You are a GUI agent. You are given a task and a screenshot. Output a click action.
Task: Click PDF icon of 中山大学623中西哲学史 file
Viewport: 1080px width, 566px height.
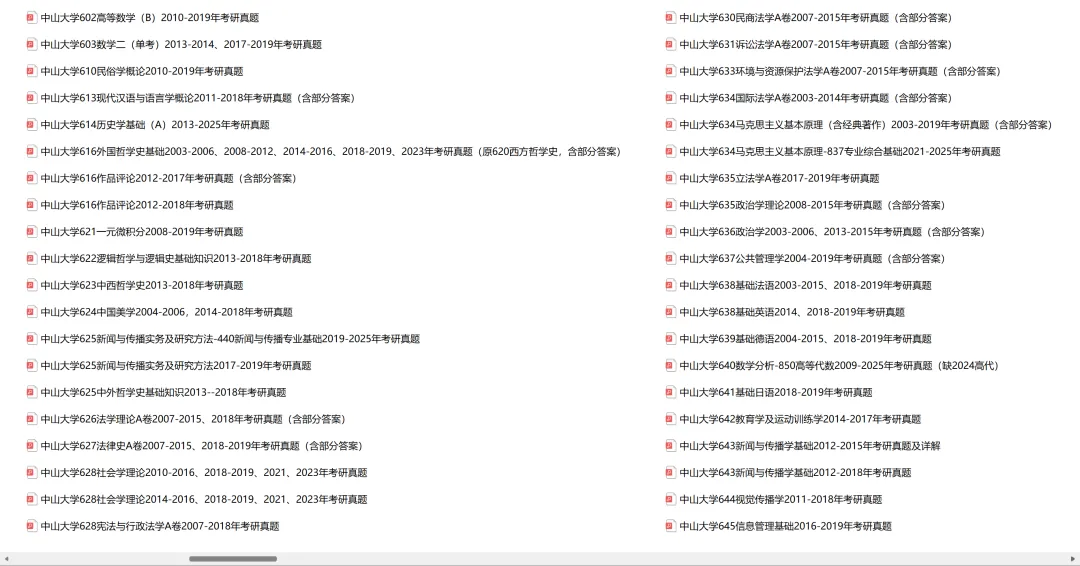[x=31, y=285]
